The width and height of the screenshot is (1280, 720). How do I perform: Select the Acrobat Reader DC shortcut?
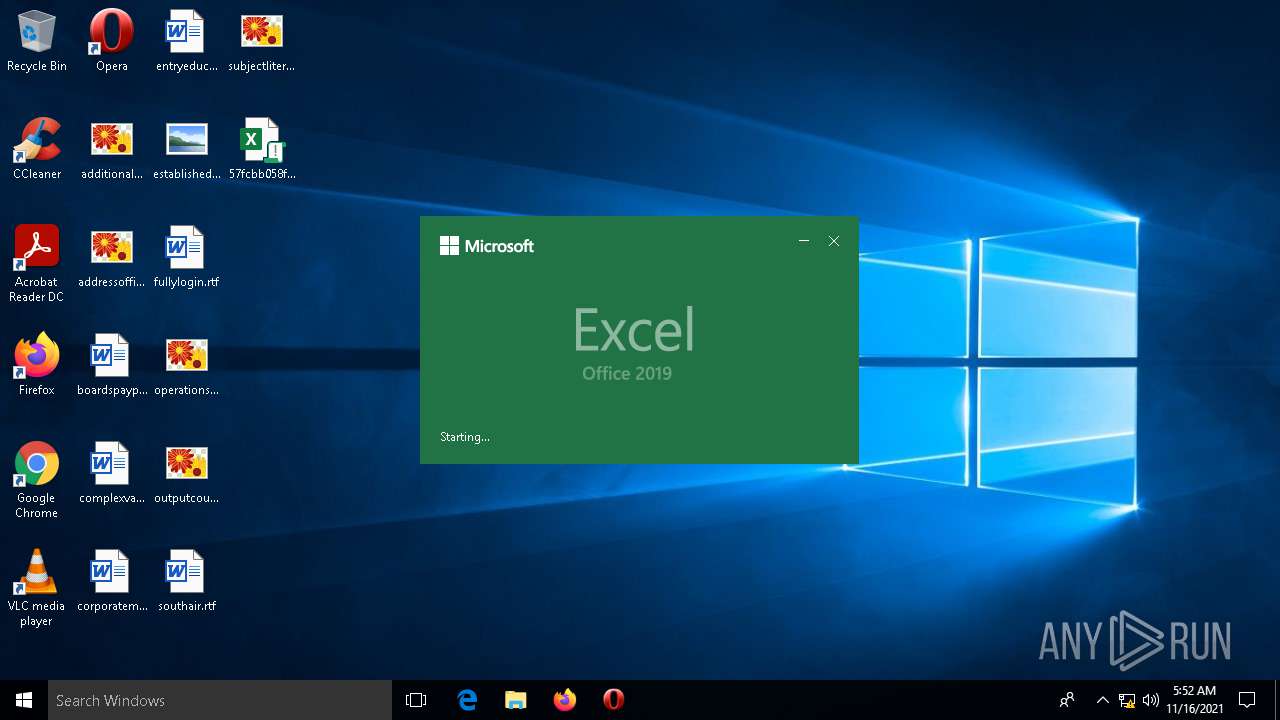coord(37,264)
